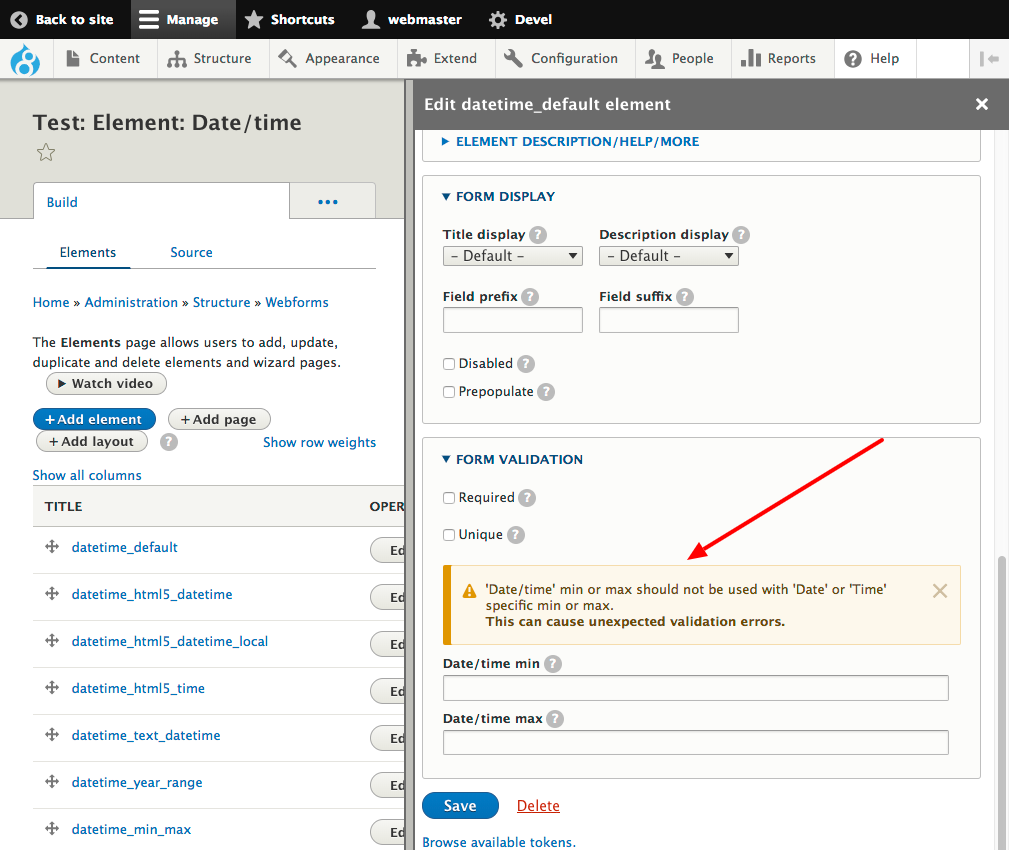Collapse toolbar with the orientation arrow icon
Viewport: 1009px width, 850px height.
click(989, 59)
